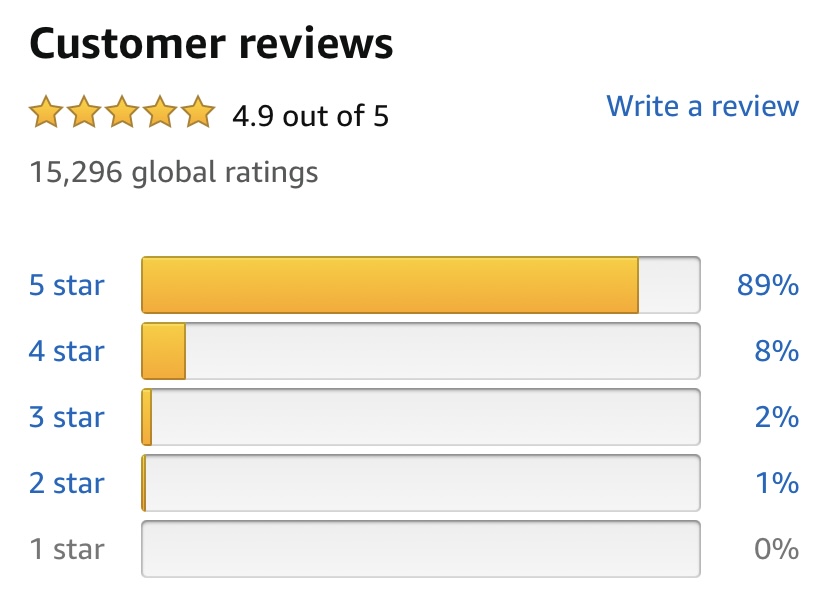Select the 2% percentage link
Screen dimensions: 828x608
776,417
